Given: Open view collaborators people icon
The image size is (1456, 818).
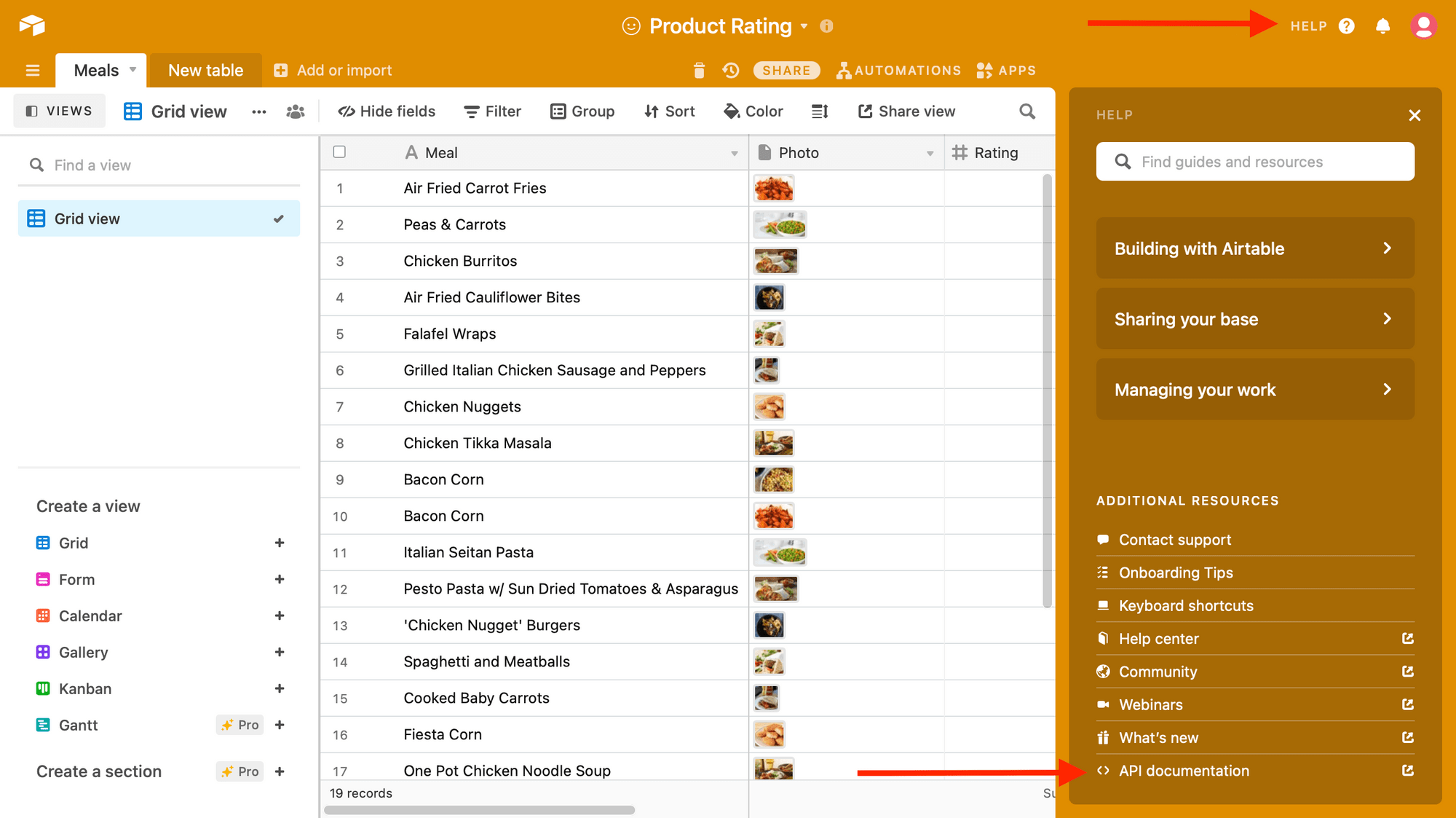Looking at the screenshot, I should click(x=296, y=111).
